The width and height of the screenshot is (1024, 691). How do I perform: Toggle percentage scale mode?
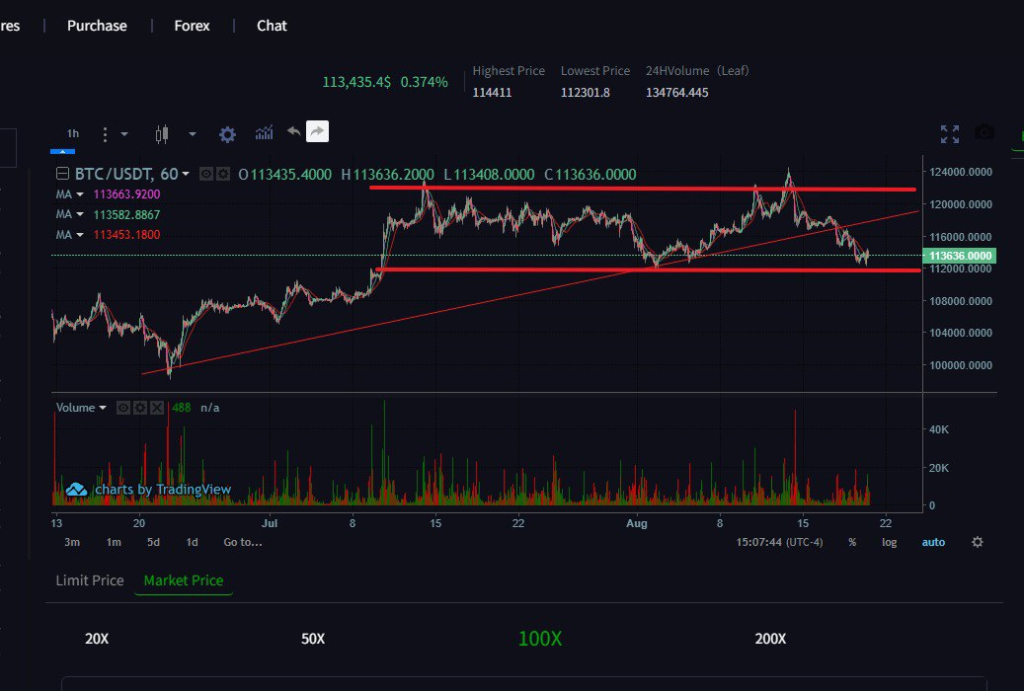click(x=852, y=542)
